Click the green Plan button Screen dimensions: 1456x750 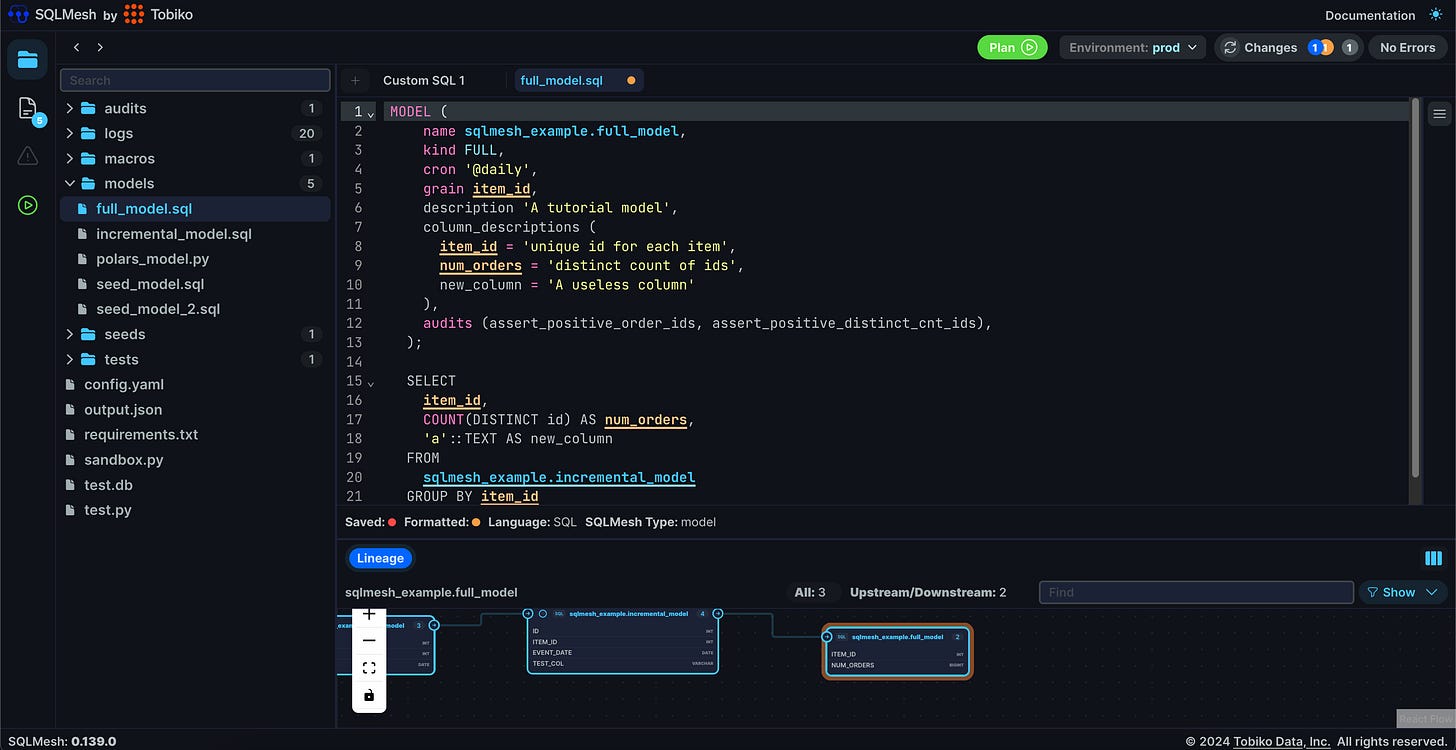[x=1012, y=47]
